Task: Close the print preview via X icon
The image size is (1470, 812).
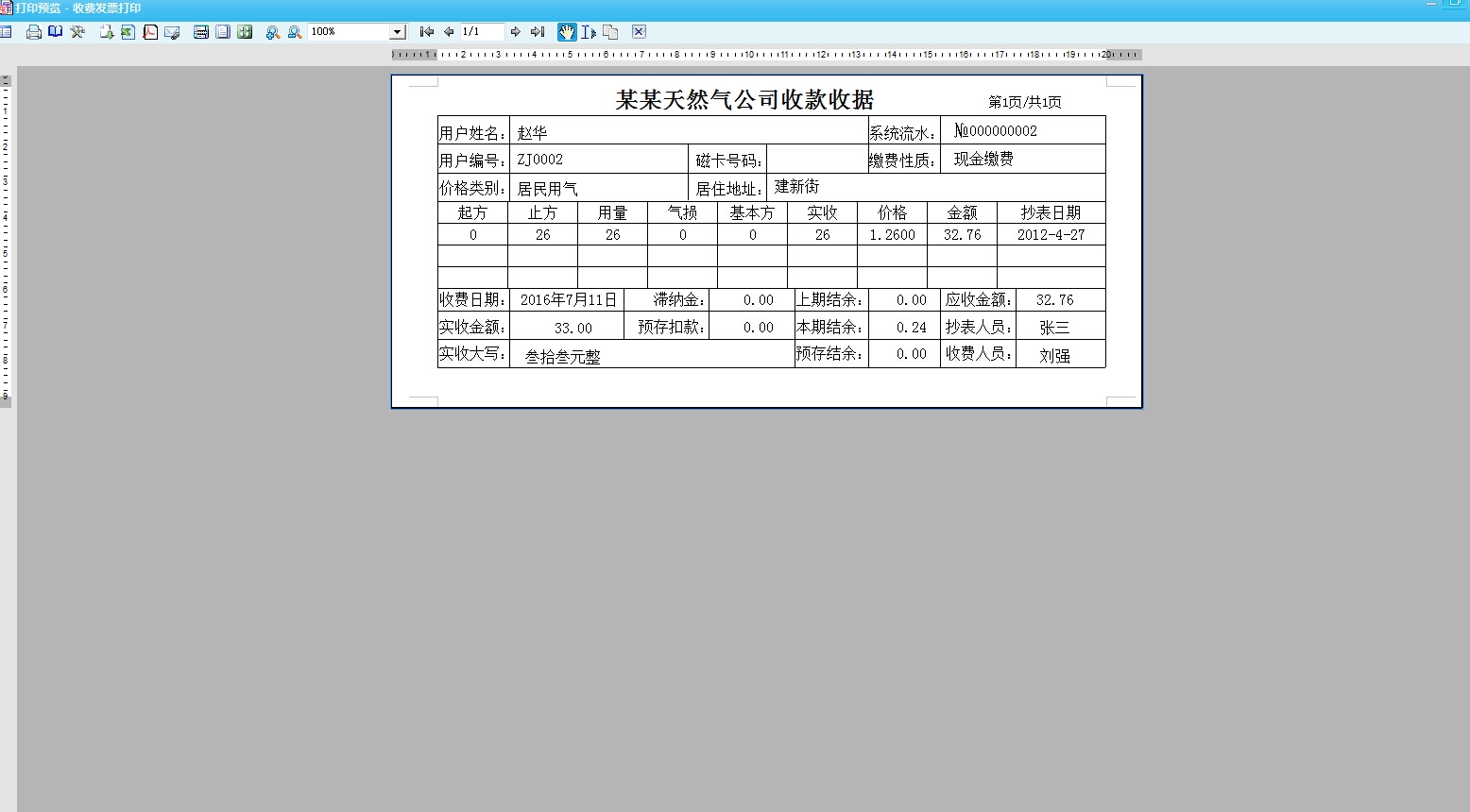Action: click(639, 32)
